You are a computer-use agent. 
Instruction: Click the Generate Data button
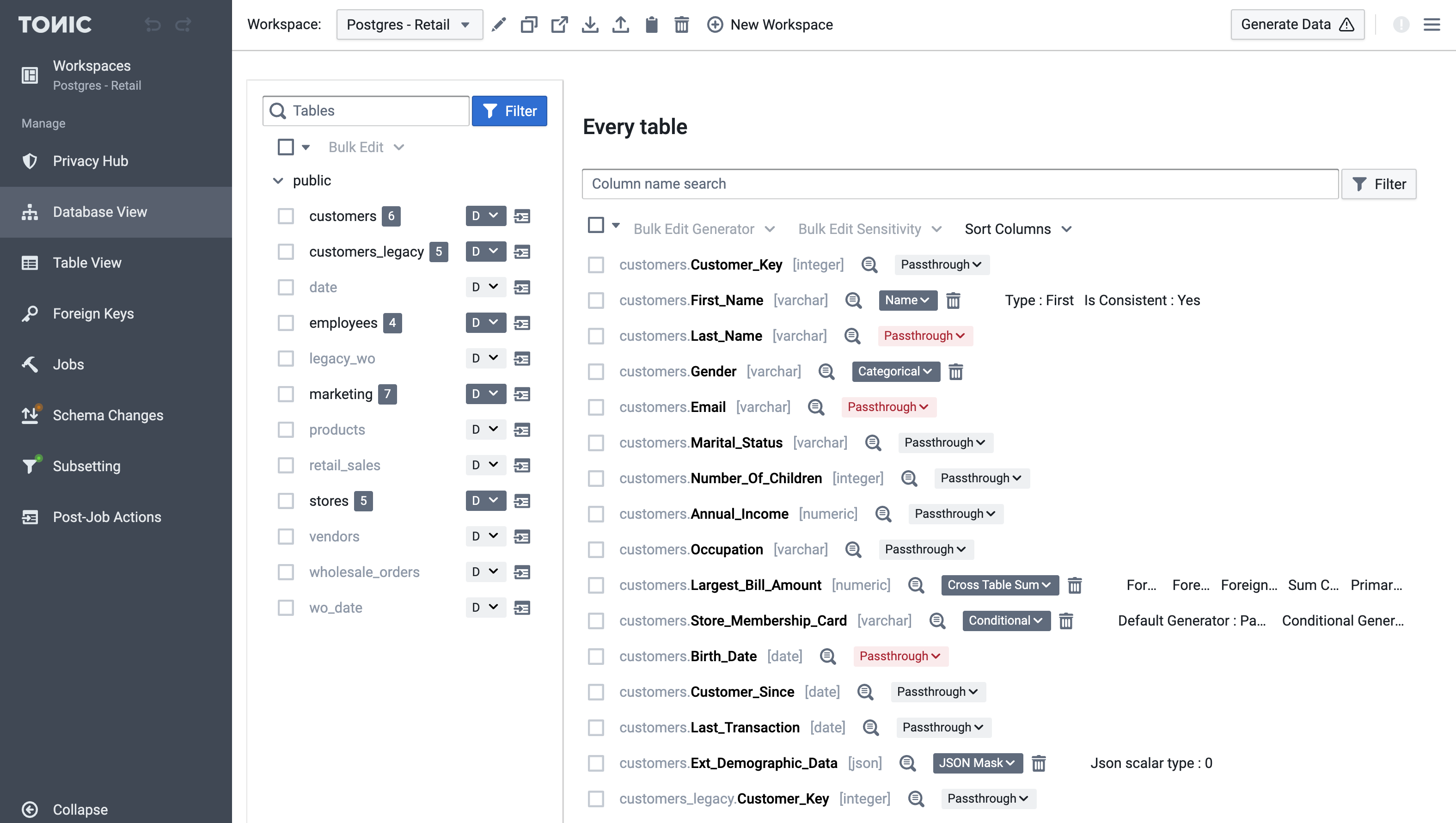(1297, 25)
